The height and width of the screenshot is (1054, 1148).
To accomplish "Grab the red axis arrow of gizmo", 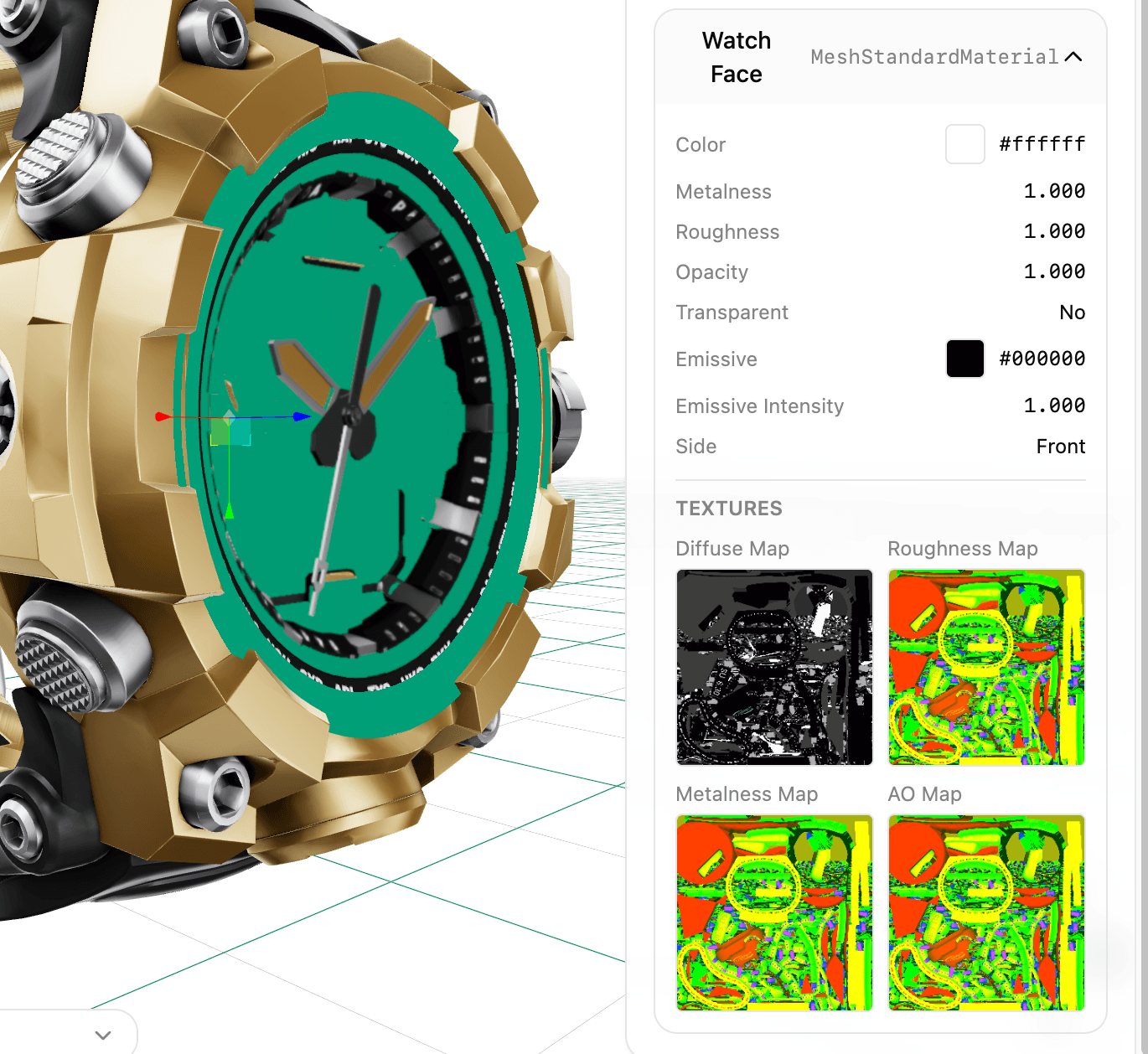I will pos(163,416).
